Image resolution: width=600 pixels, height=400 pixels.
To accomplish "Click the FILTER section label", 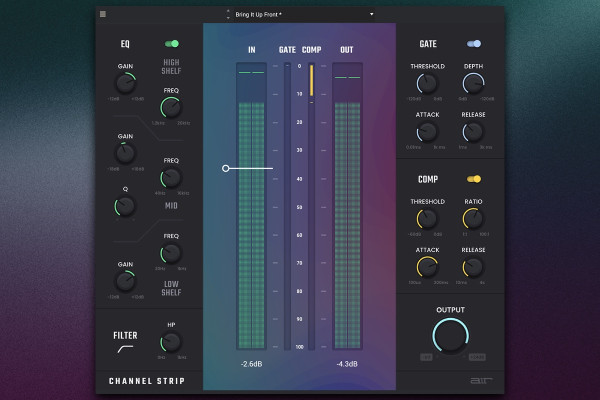I will 125,336.
